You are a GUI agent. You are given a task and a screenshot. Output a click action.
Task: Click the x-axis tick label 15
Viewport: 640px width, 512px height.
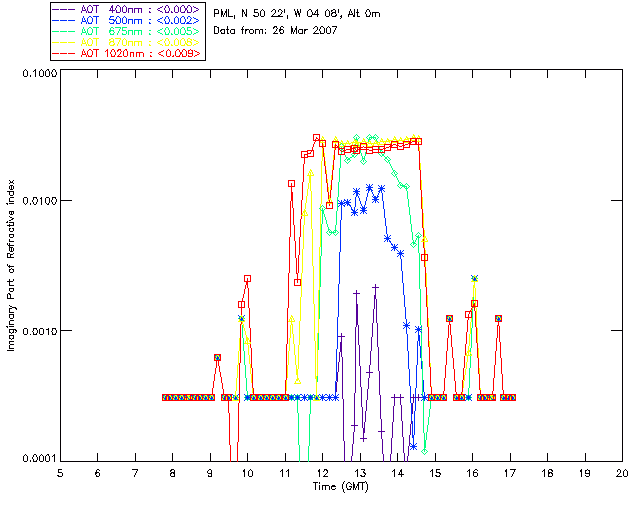[435, 473]
